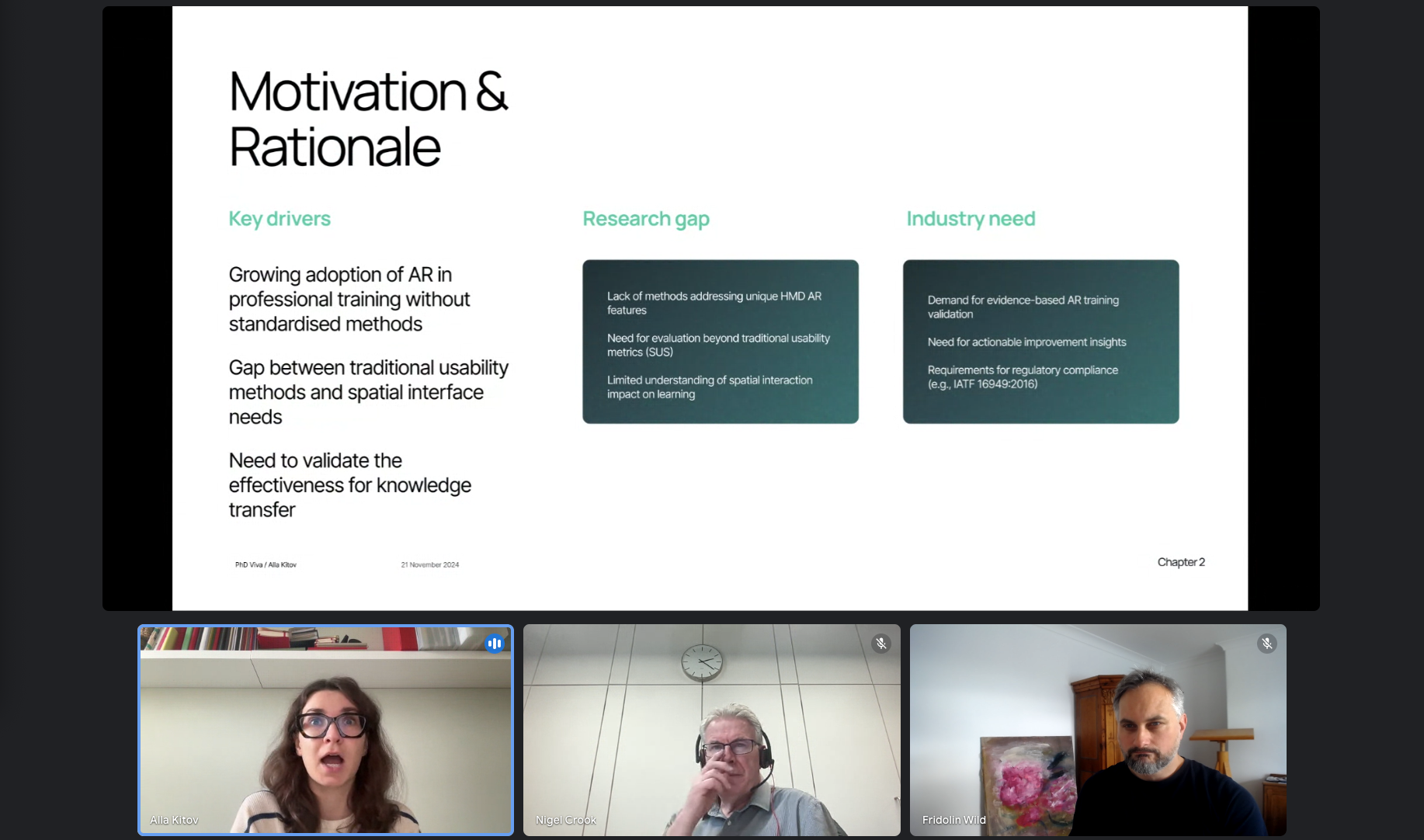Click 'Need for actionable improvement insights' text
Viewport: 1424px width, 840px height.
1026,342
